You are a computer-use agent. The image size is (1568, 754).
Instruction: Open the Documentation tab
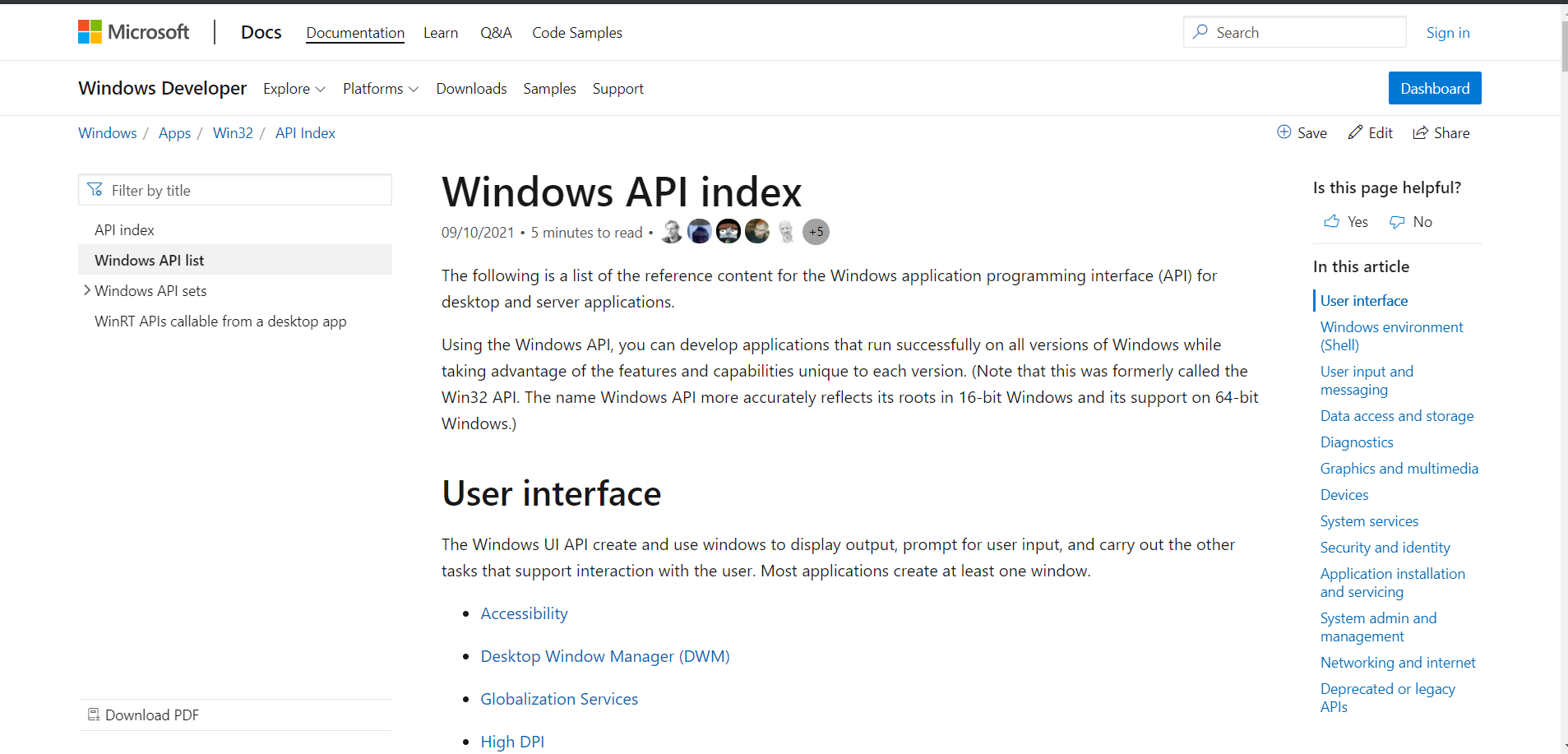pyautogui.click(x=355, y=33)
